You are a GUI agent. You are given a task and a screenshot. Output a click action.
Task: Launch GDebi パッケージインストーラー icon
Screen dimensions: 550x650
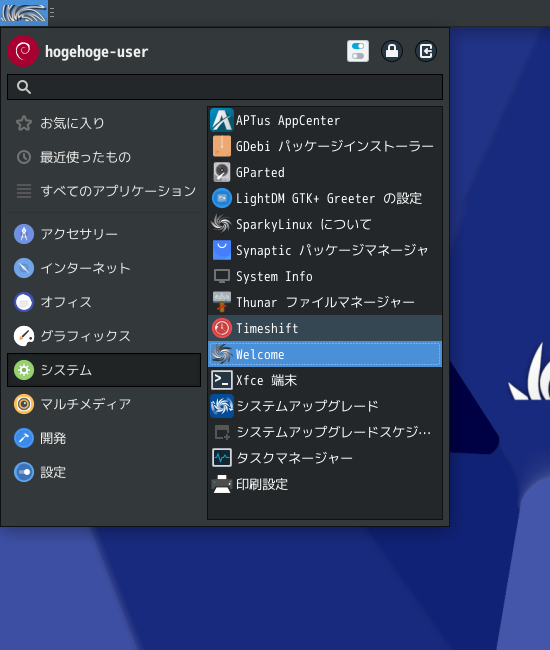[x=222, y=146]
